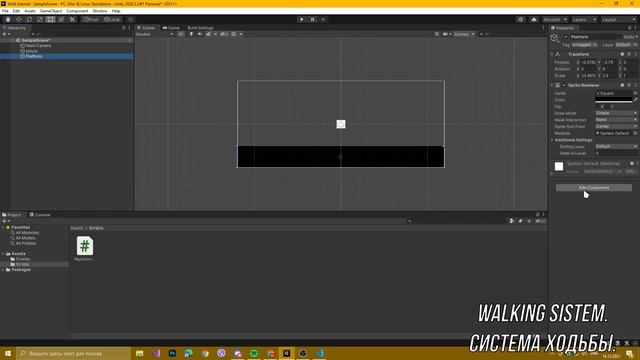
Task: Toggle 2D scene view mode
Action: 181,34
